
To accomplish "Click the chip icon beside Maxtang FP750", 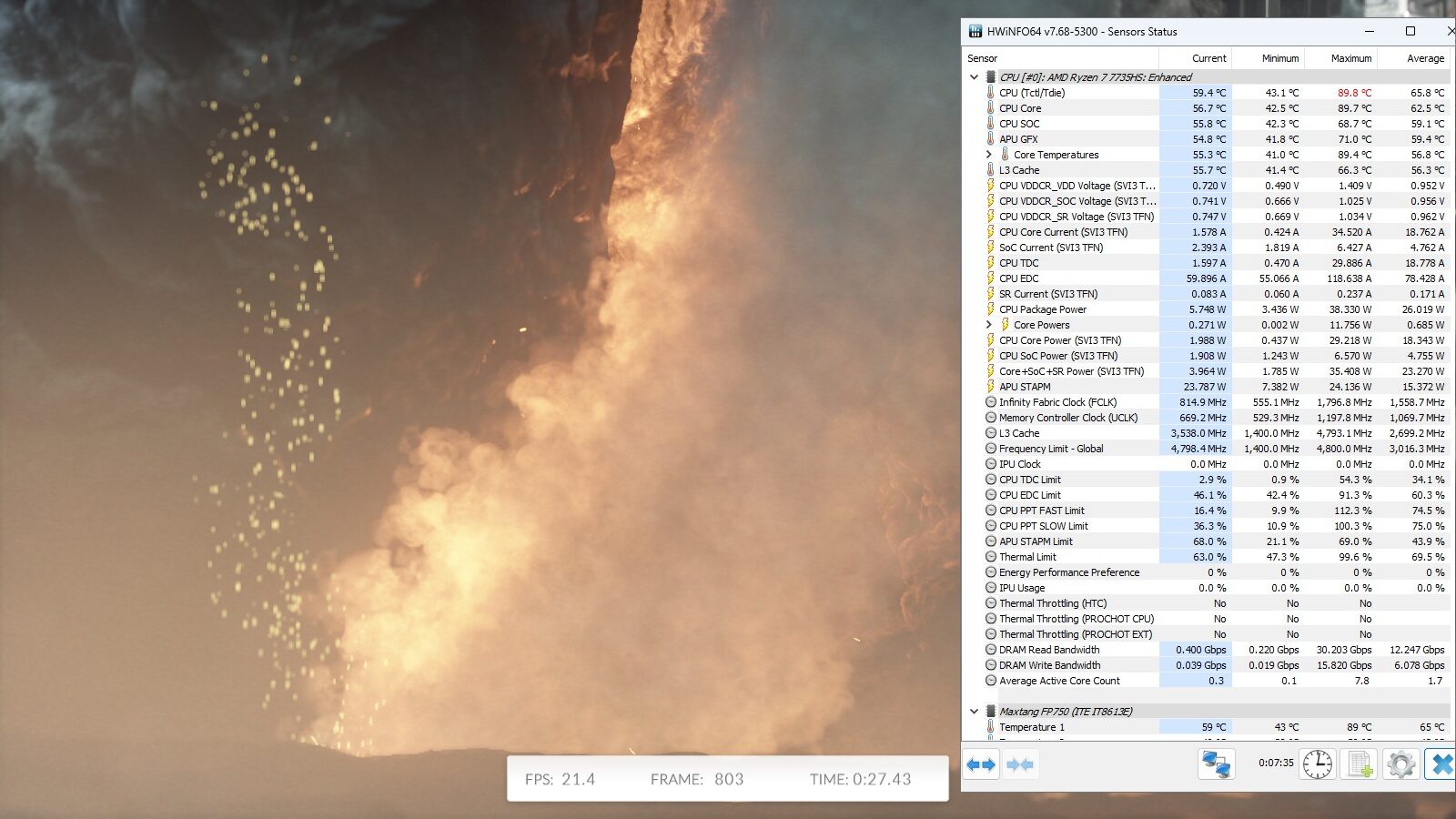I will coord(990,712).
